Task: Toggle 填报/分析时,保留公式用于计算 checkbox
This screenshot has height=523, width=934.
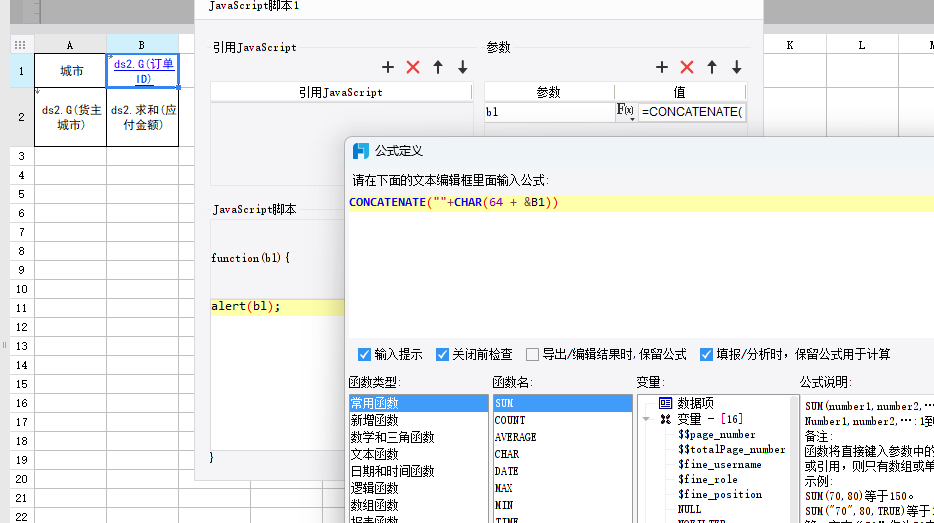Action: click(x=706, y=355)
